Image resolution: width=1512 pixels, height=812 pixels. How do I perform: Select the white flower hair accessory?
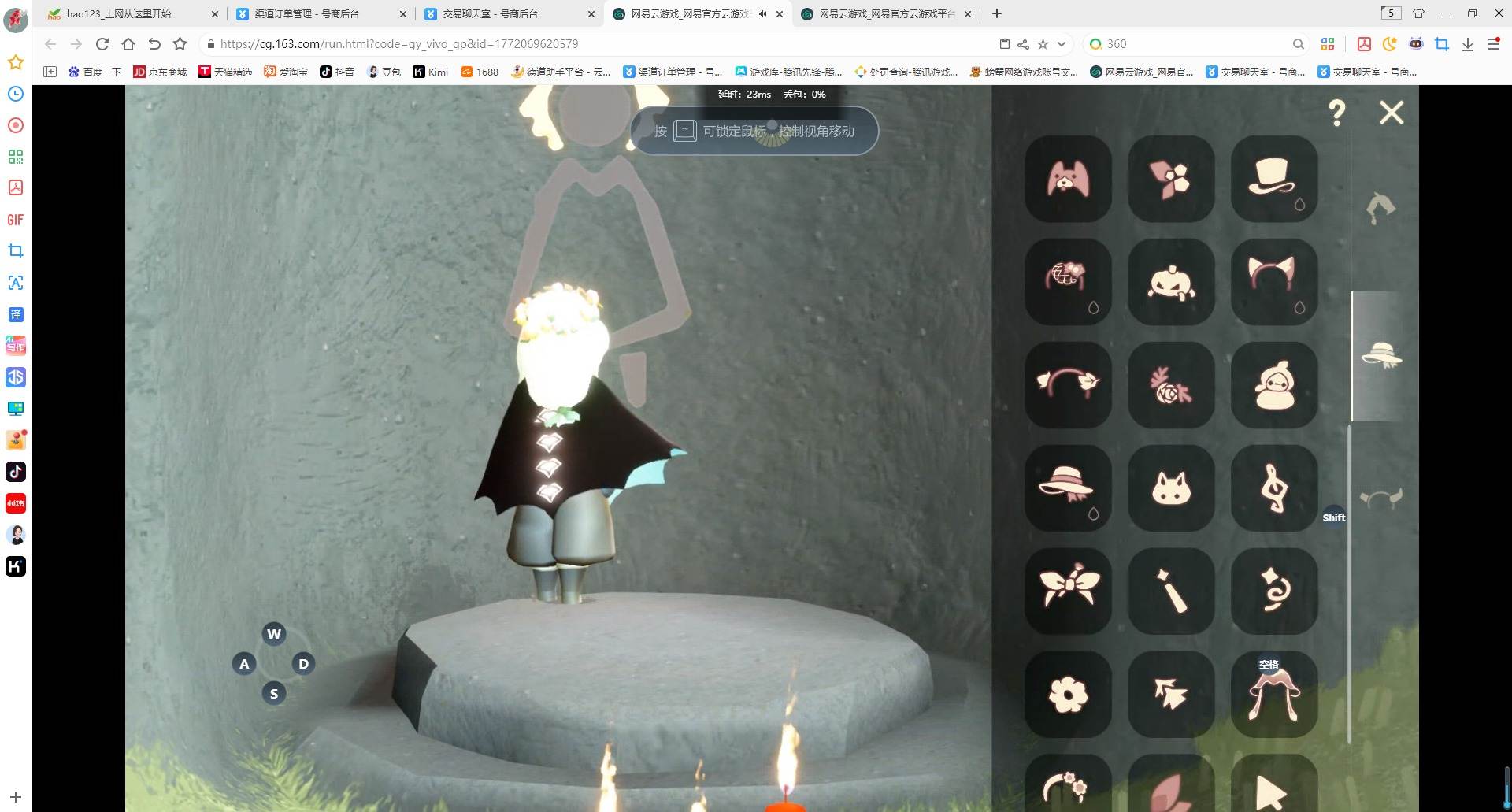coord(1068,695)
